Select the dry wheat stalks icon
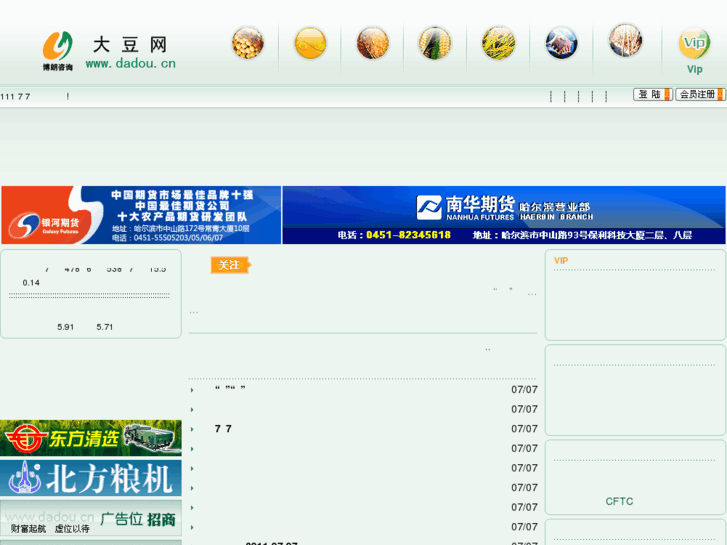This screenshot has height=545, width=727. click(625, 40)
